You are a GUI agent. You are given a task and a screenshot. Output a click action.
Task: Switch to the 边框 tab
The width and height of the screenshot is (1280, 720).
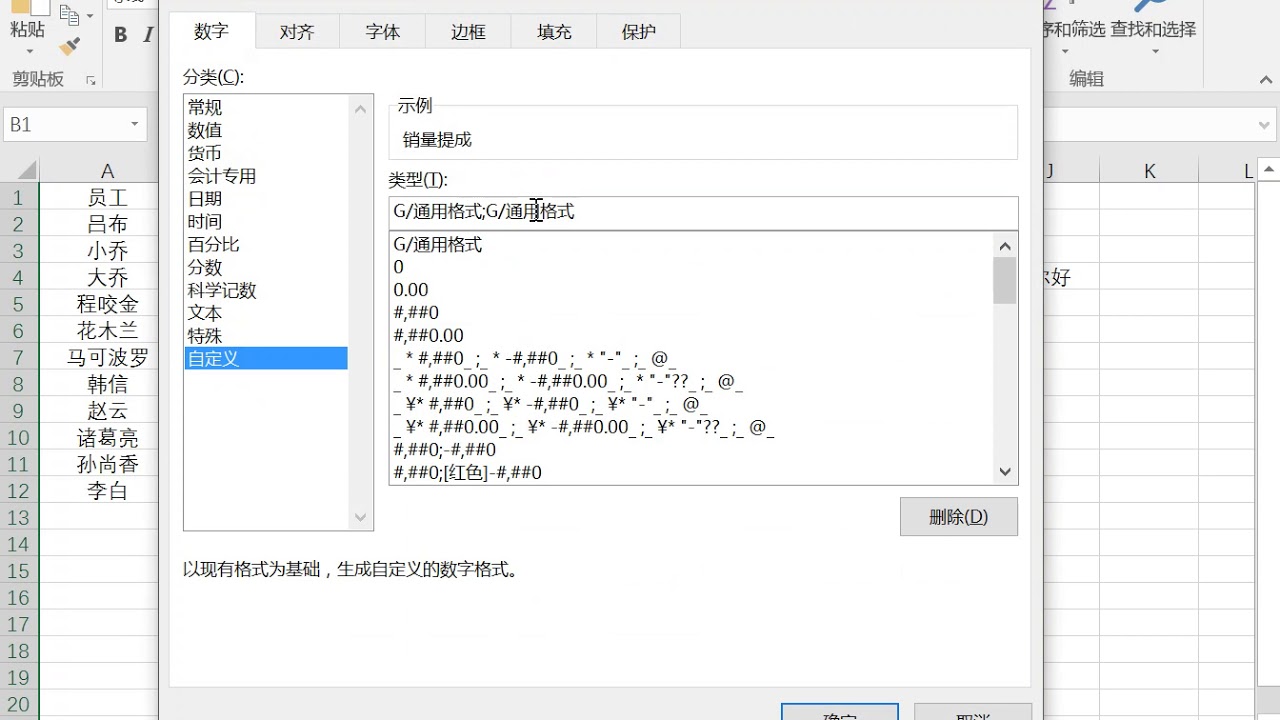point(468,32)
